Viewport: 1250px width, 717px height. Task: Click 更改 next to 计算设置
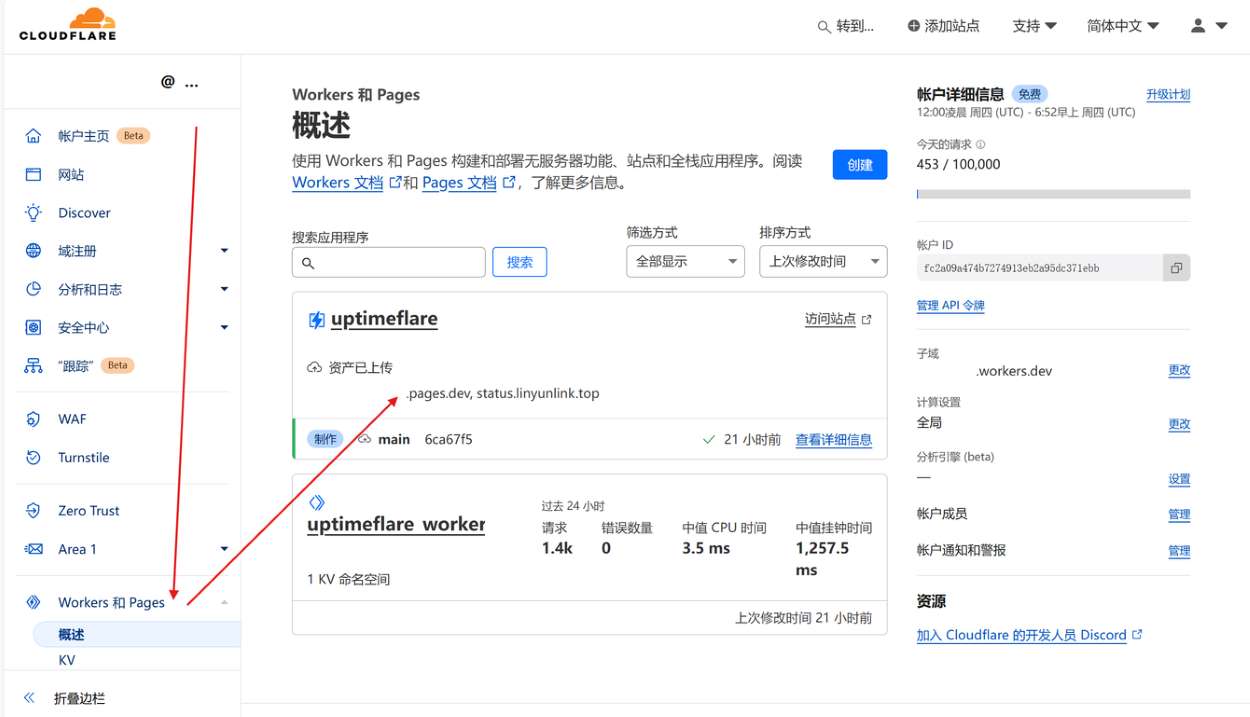point(1179,424)
